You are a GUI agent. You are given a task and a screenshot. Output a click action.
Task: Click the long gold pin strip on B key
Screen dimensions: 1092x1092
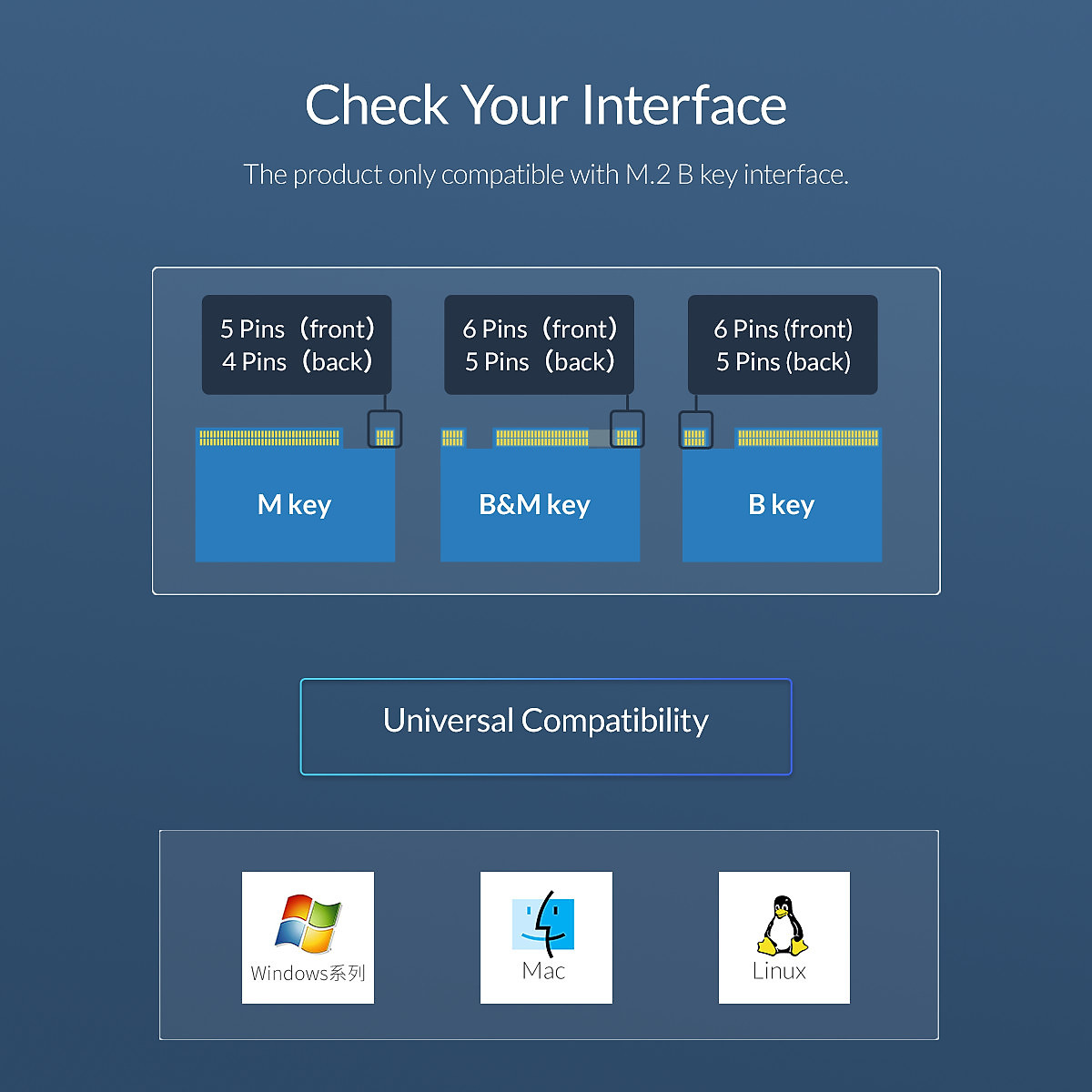click(808, 438)
